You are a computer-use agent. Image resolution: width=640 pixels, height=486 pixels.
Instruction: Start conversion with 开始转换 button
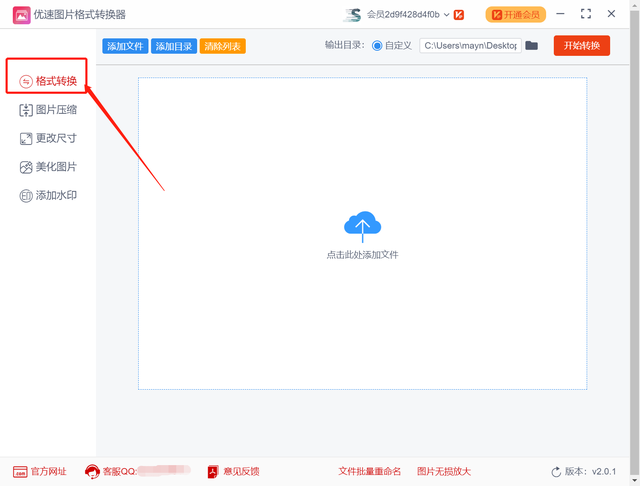581,46
